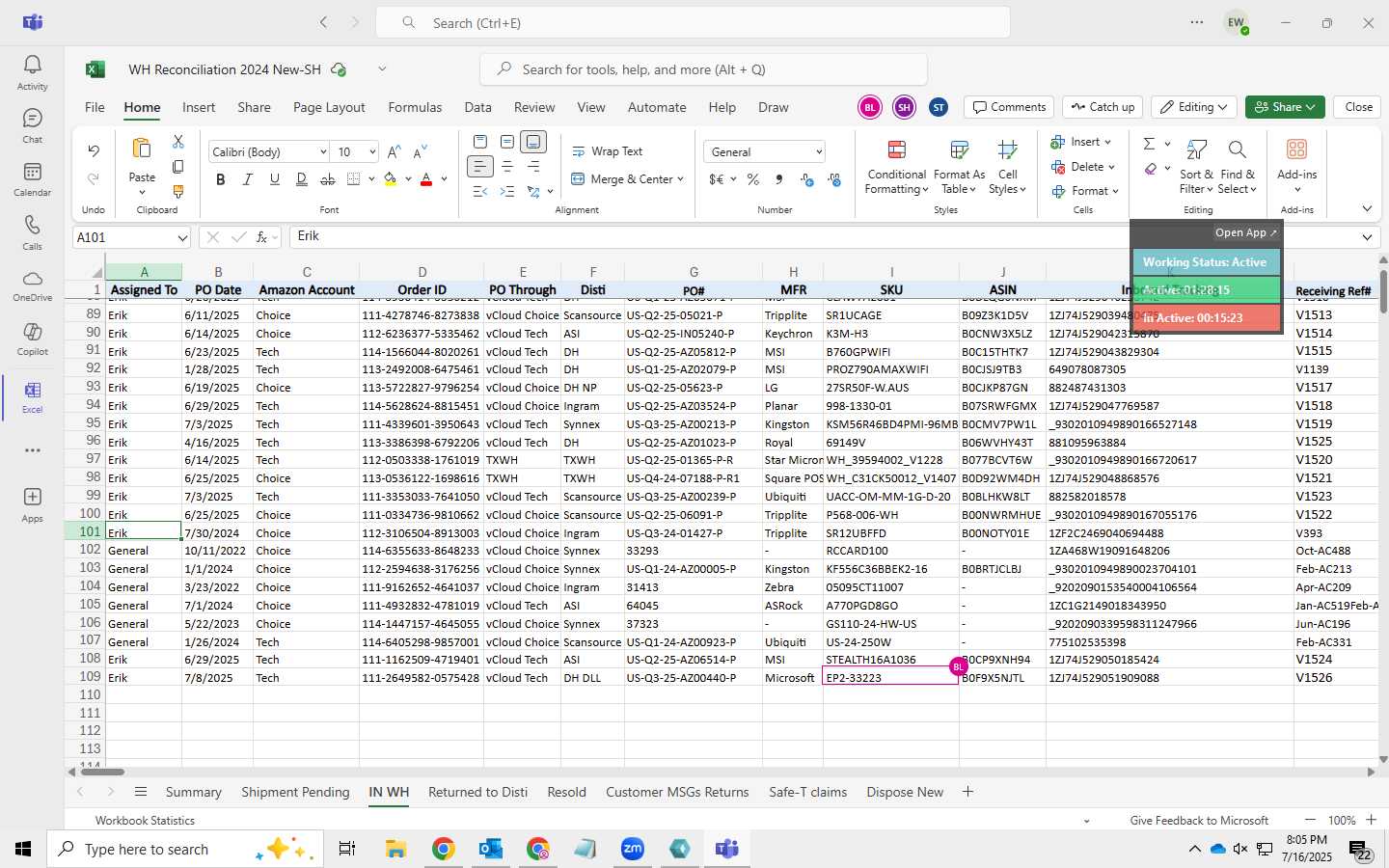This screenshot has height=868, width=1389.
Task: Click the Undo icon in ribbon
Action: pos(94,150)
